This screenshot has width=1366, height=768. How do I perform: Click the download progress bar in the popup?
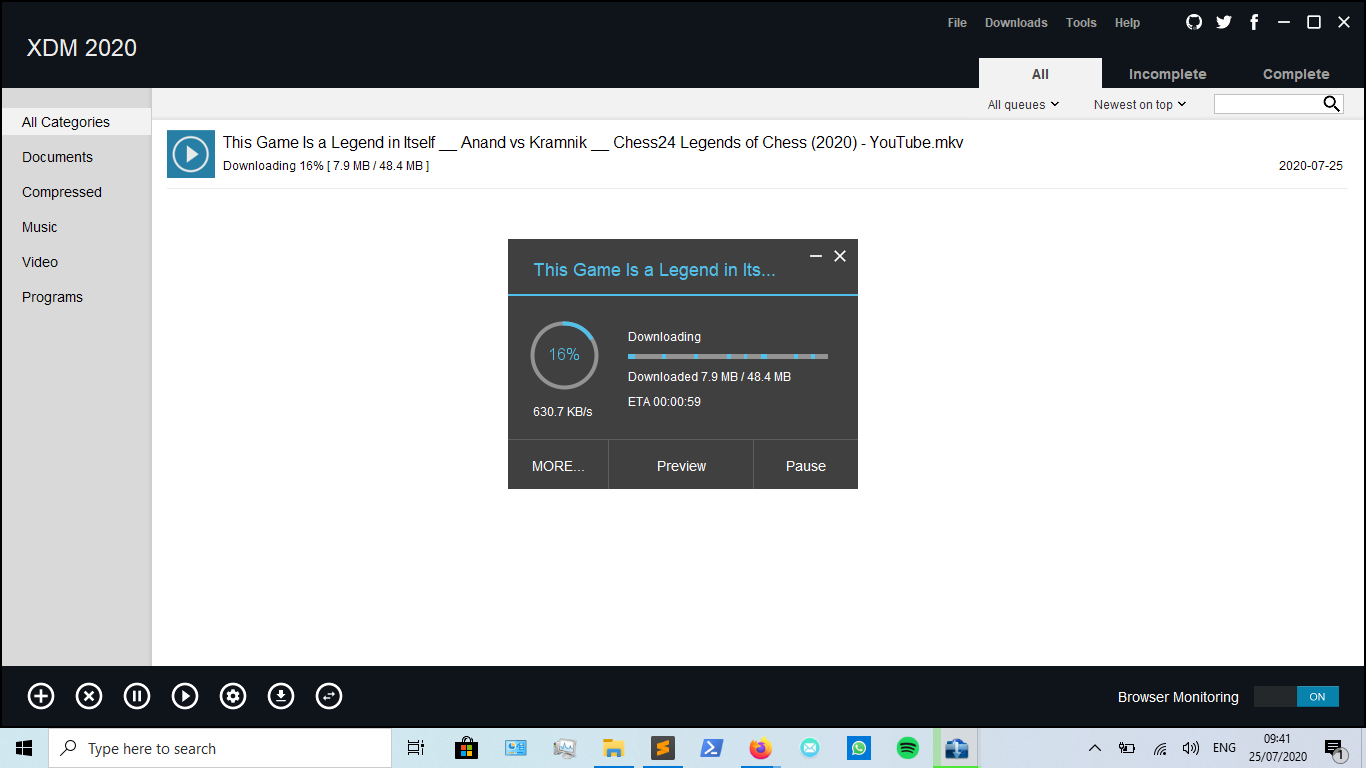tap(727, 356)
